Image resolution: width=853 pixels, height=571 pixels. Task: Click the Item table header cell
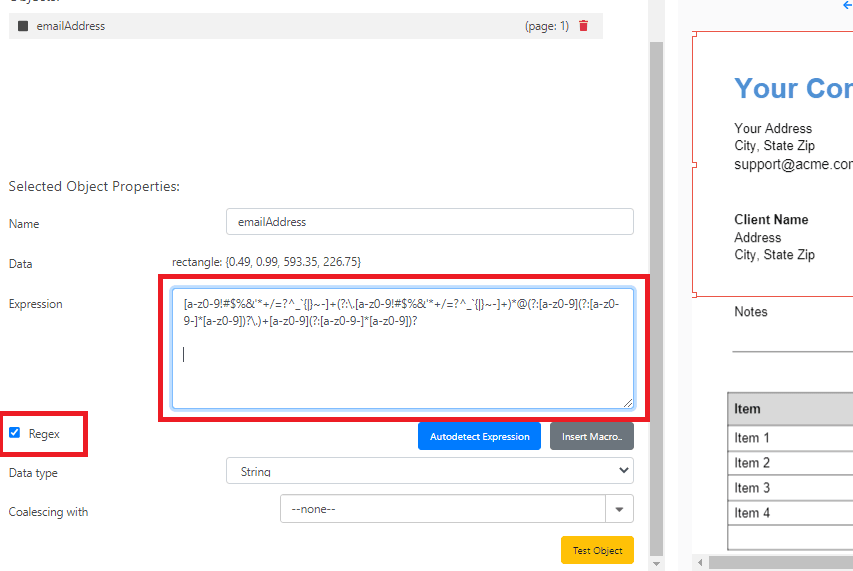(790, 408)
